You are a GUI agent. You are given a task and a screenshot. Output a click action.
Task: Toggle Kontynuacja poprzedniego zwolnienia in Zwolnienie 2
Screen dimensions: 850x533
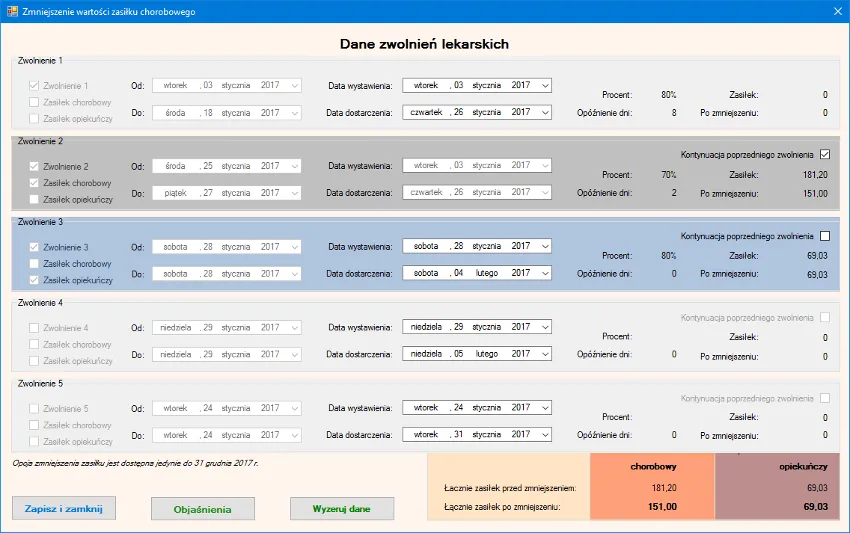coord(825,154)
